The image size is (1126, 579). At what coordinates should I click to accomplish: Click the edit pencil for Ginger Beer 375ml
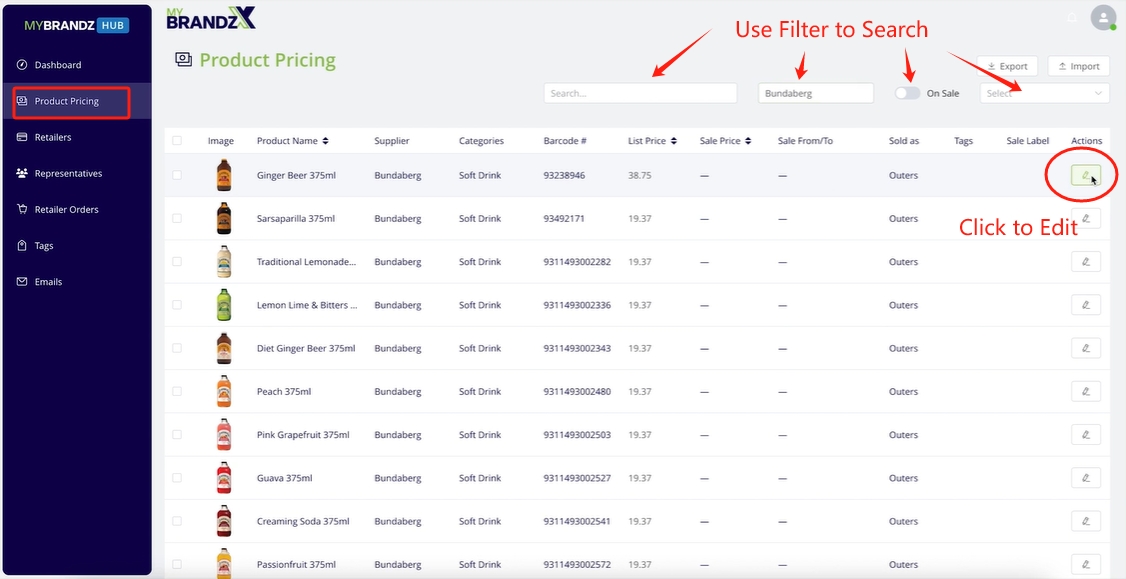[1085, 175]
